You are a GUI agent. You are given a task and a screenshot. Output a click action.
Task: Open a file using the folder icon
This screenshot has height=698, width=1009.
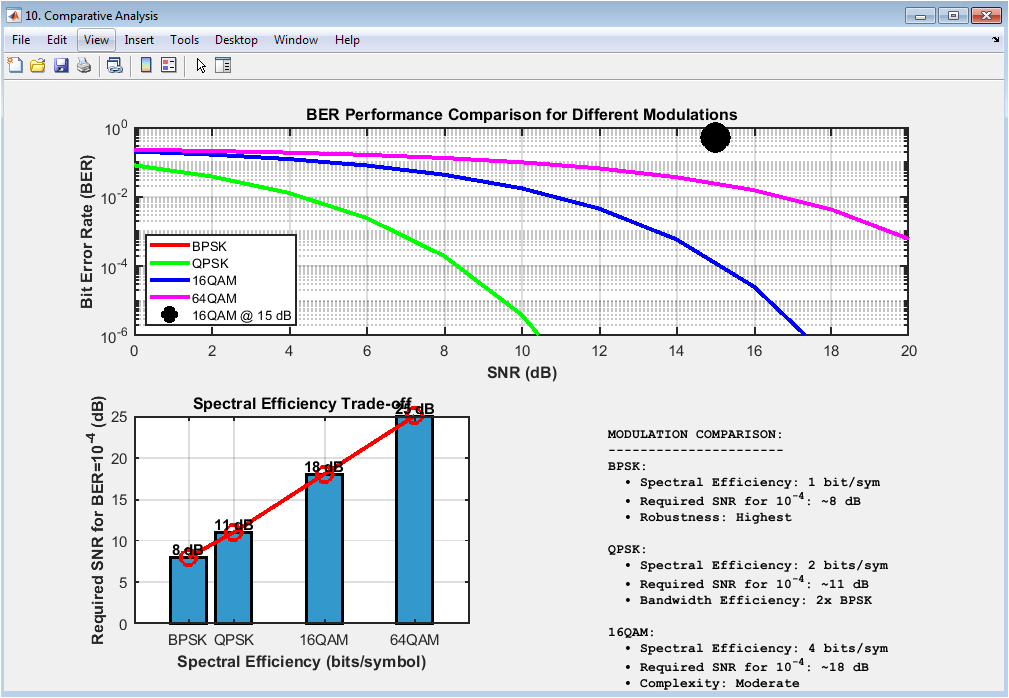38,66
